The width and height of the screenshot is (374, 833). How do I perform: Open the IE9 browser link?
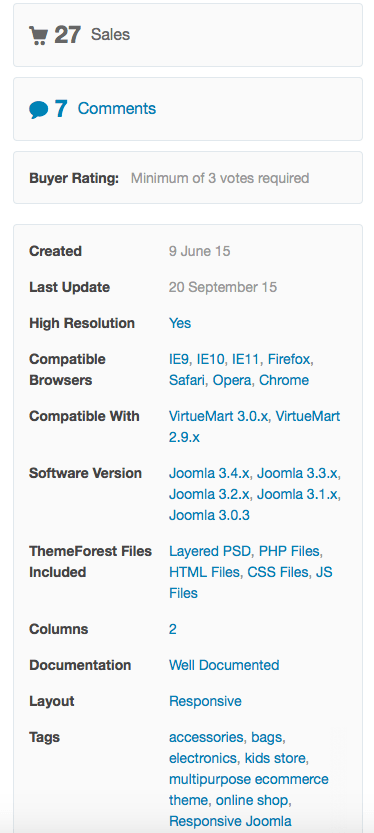pyautogui.click(x=178, y=359)
